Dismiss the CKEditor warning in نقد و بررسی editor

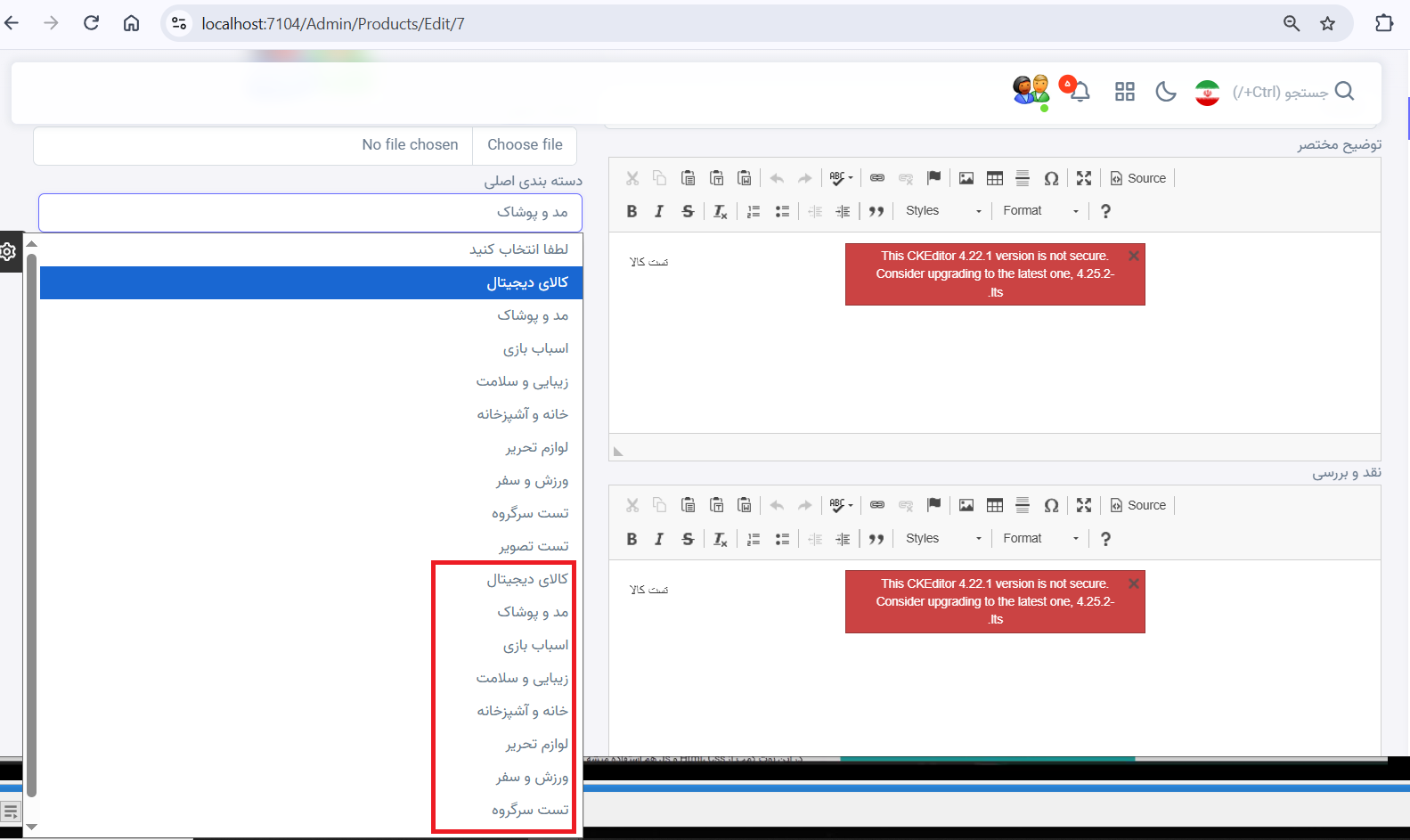point(1134,583)
